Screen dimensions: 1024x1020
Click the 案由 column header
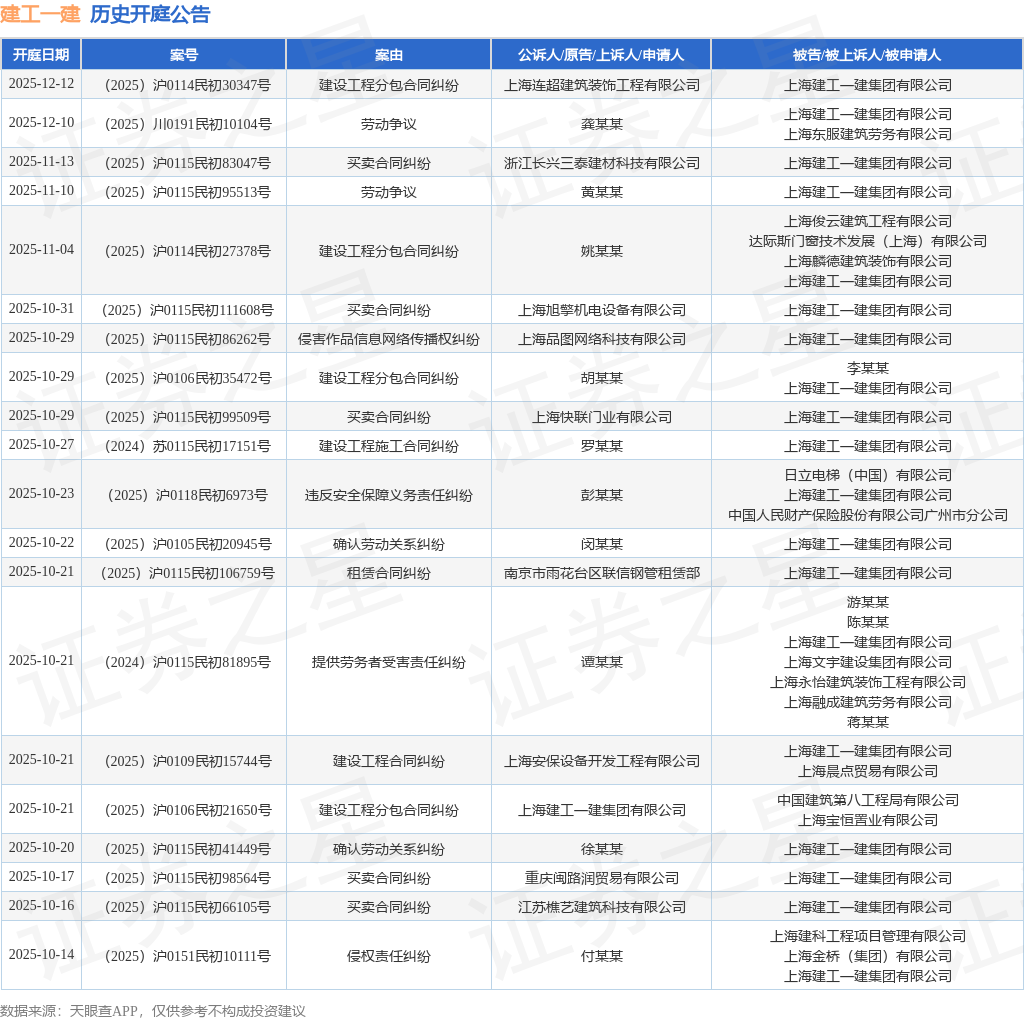(x=389, y=55)
